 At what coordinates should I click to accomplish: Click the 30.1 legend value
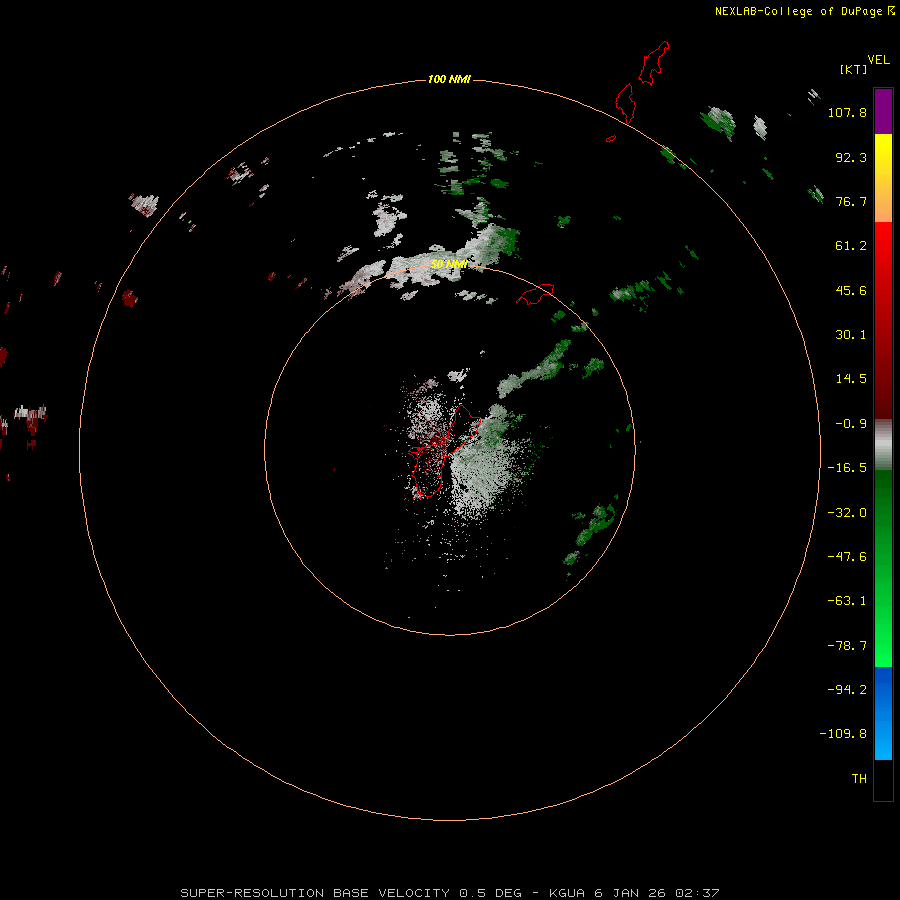click(851, 335)
